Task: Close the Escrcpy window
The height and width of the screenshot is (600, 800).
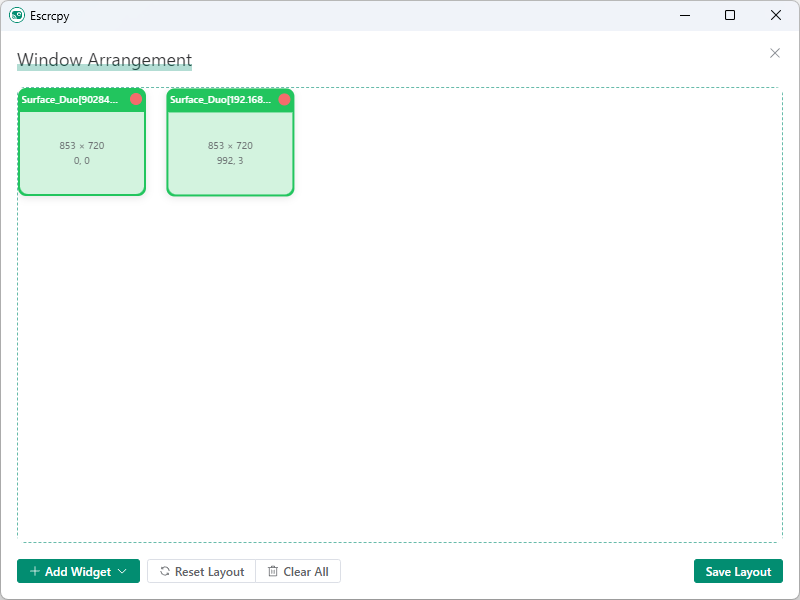Action: (776, 15)
